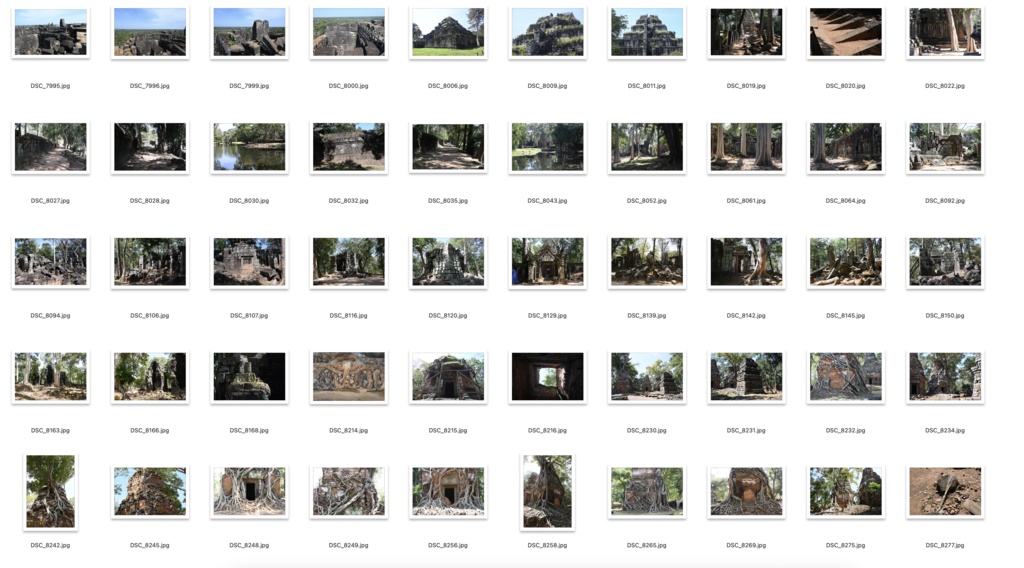Image resolution: width=1024 pixels, height=568 pixels.
Task: Select the DSC_8027.jpg forest path thumbnail
Action: click(50, 147)
